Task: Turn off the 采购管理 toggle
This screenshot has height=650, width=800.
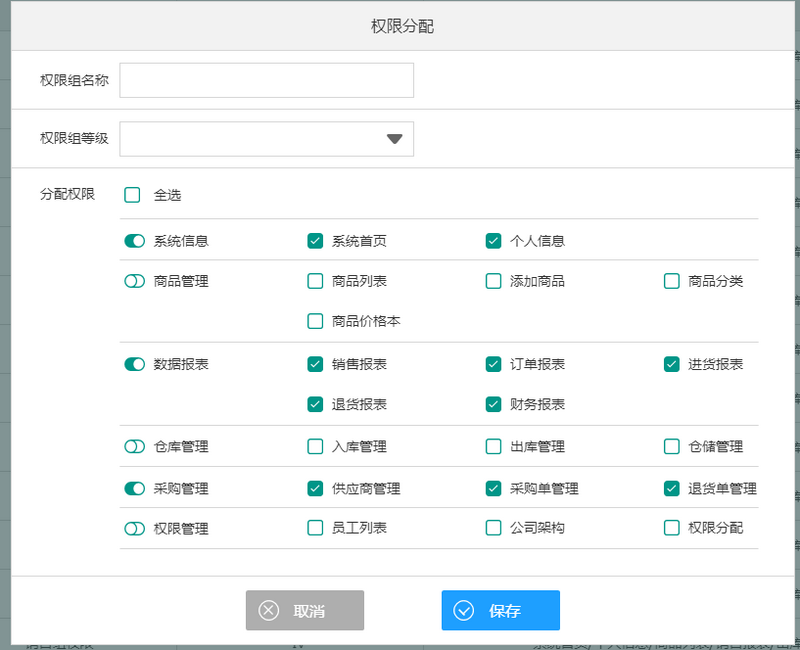Action: pos(134,489)
